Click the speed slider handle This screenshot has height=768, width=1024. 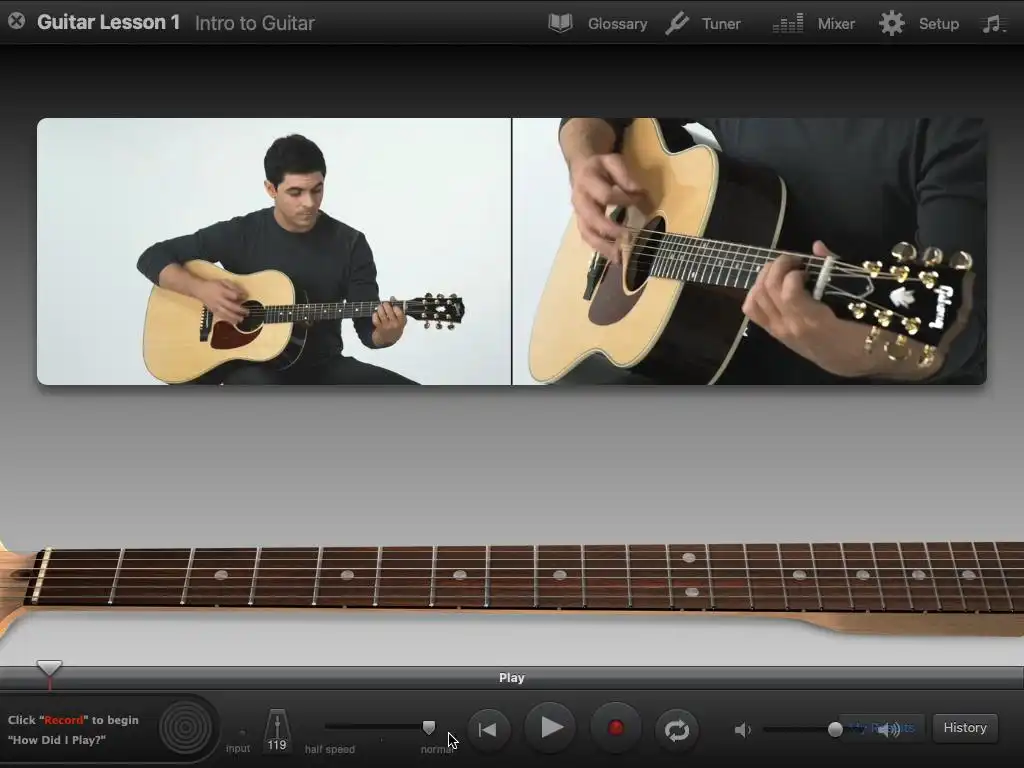pos(428,727)
